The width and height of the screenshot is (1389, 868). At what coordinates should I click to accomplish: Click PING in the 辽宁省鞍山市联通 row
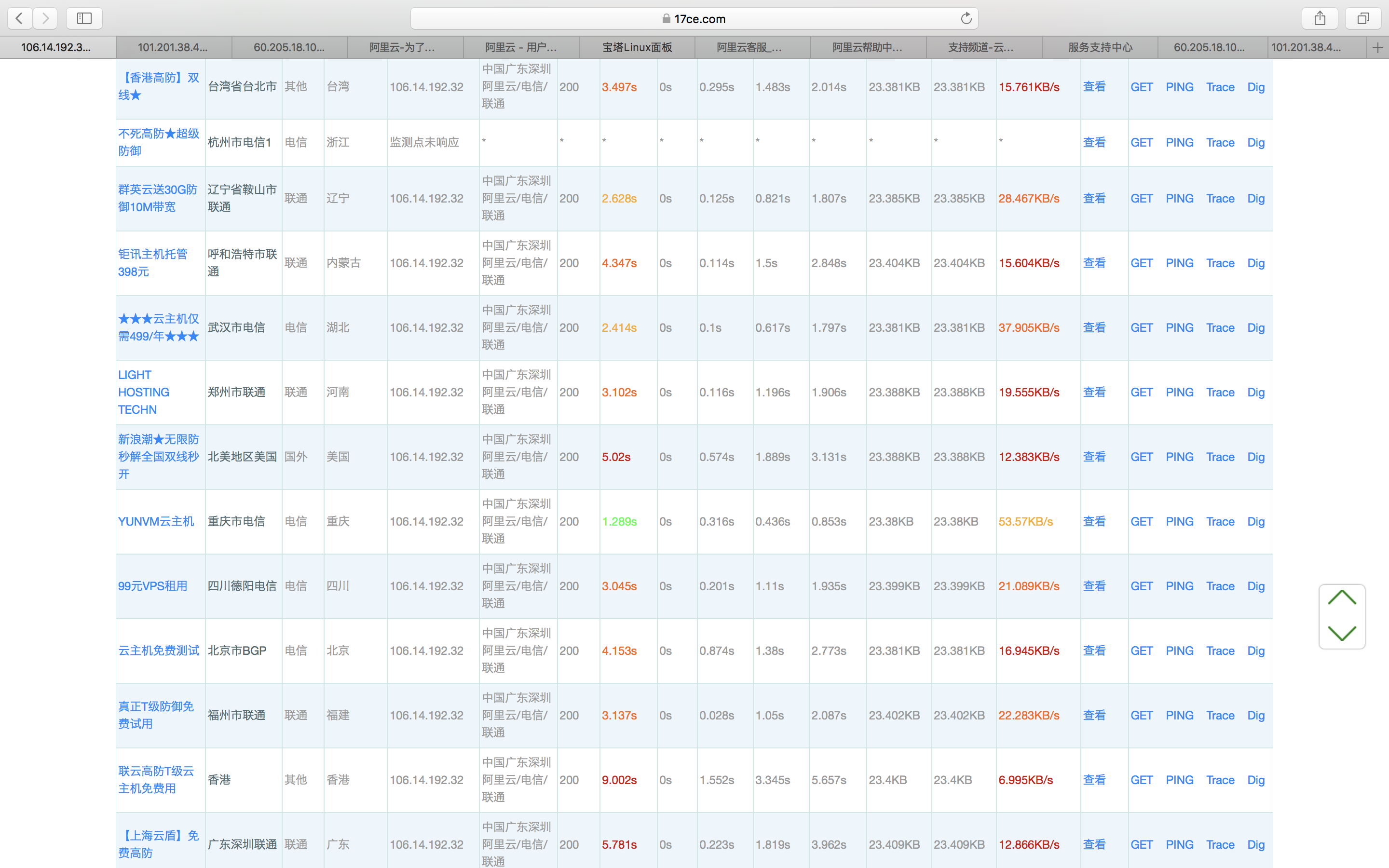click(x=1180, y=198)
